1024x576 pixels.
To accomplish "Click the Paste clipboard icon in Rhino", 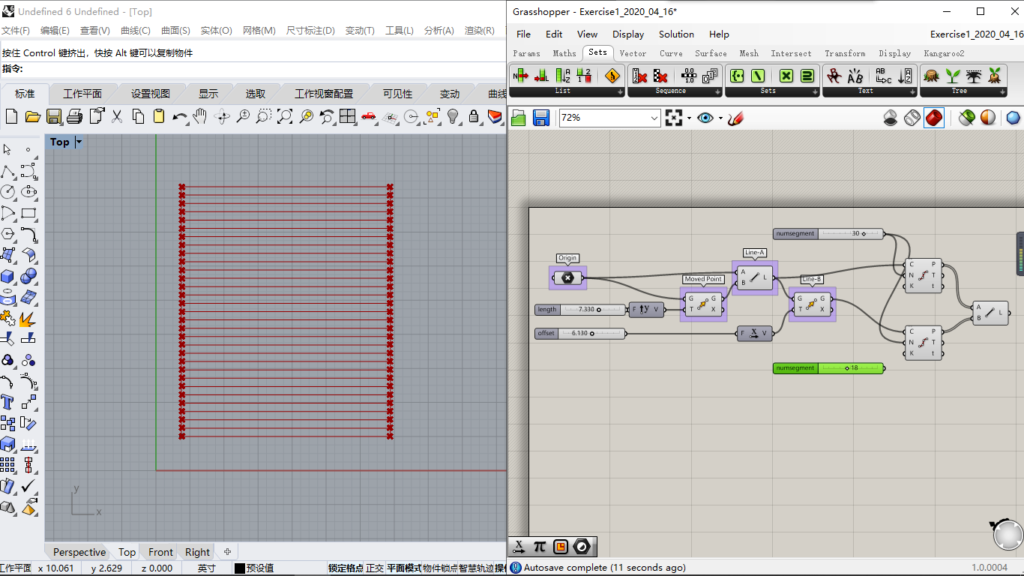I will (159, 117).
